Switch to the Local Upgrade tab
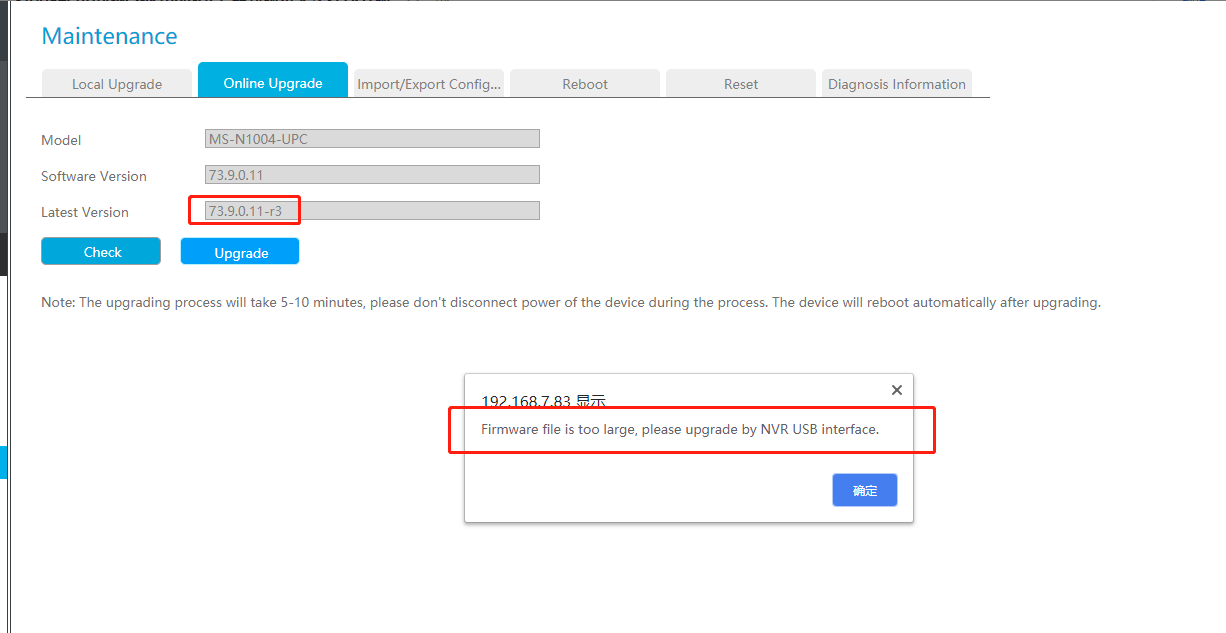The height and width of the screenshot is (633, 1226). (117, 84)
